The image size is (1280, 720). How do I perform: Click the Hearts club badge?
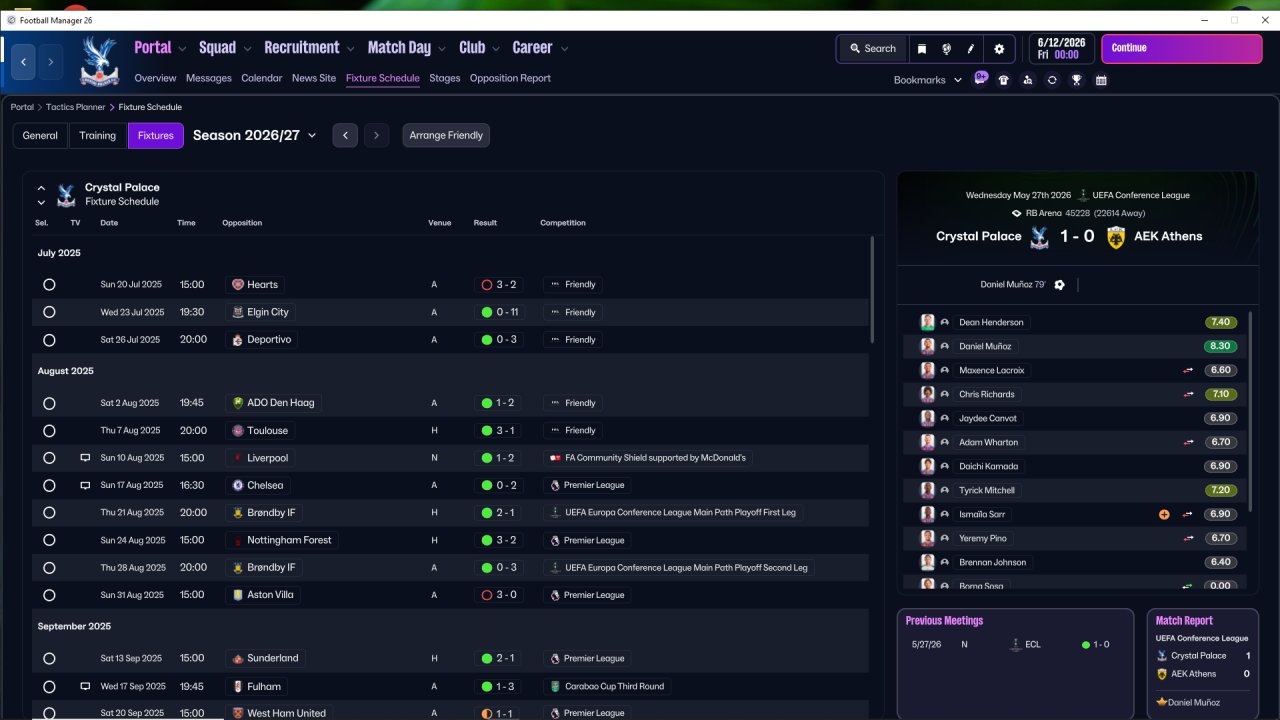238,285
